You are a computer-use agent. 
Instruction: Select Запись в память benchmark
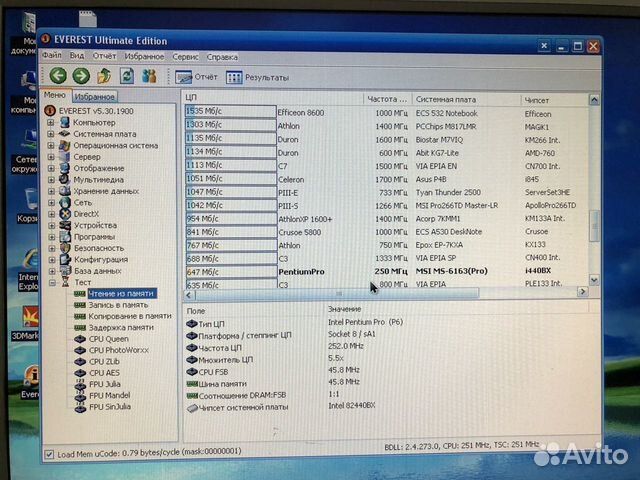coord(118,305)
